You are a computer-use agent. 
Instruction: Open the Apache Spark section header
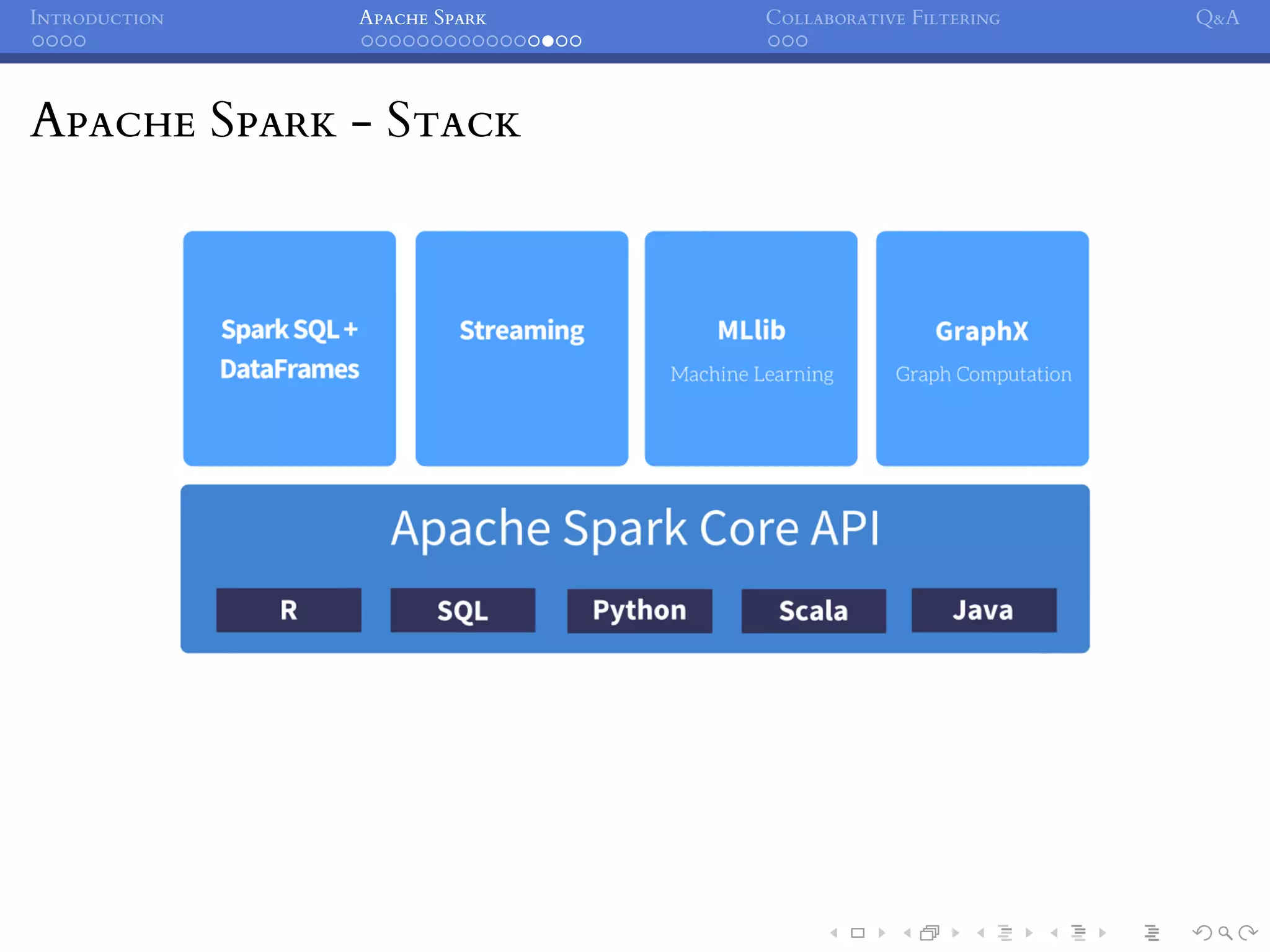(x=423, y=18)
